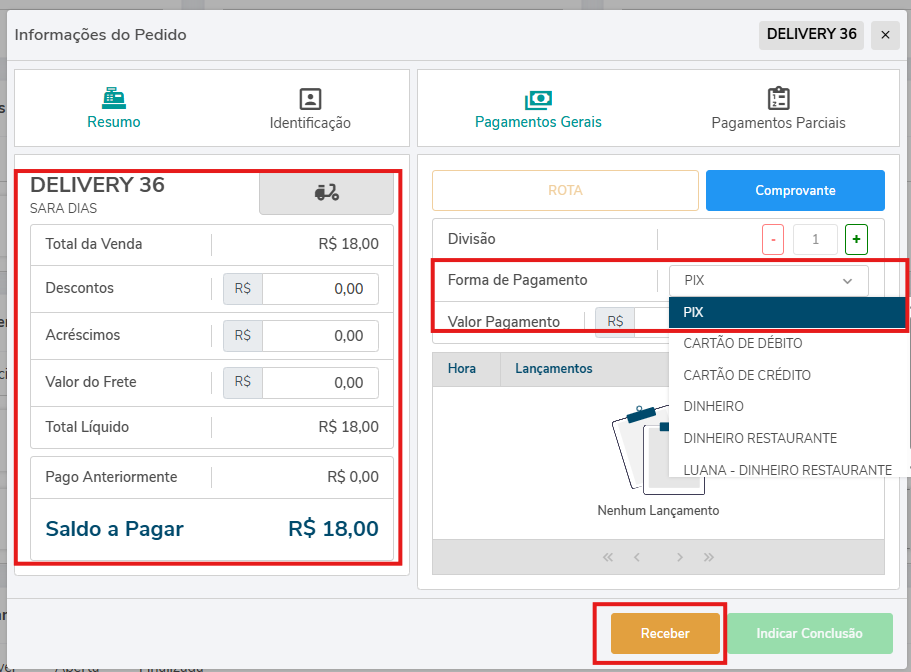911x672 pixels.
Task: Click the Comprovante button
Action: [x=795, y=190]
